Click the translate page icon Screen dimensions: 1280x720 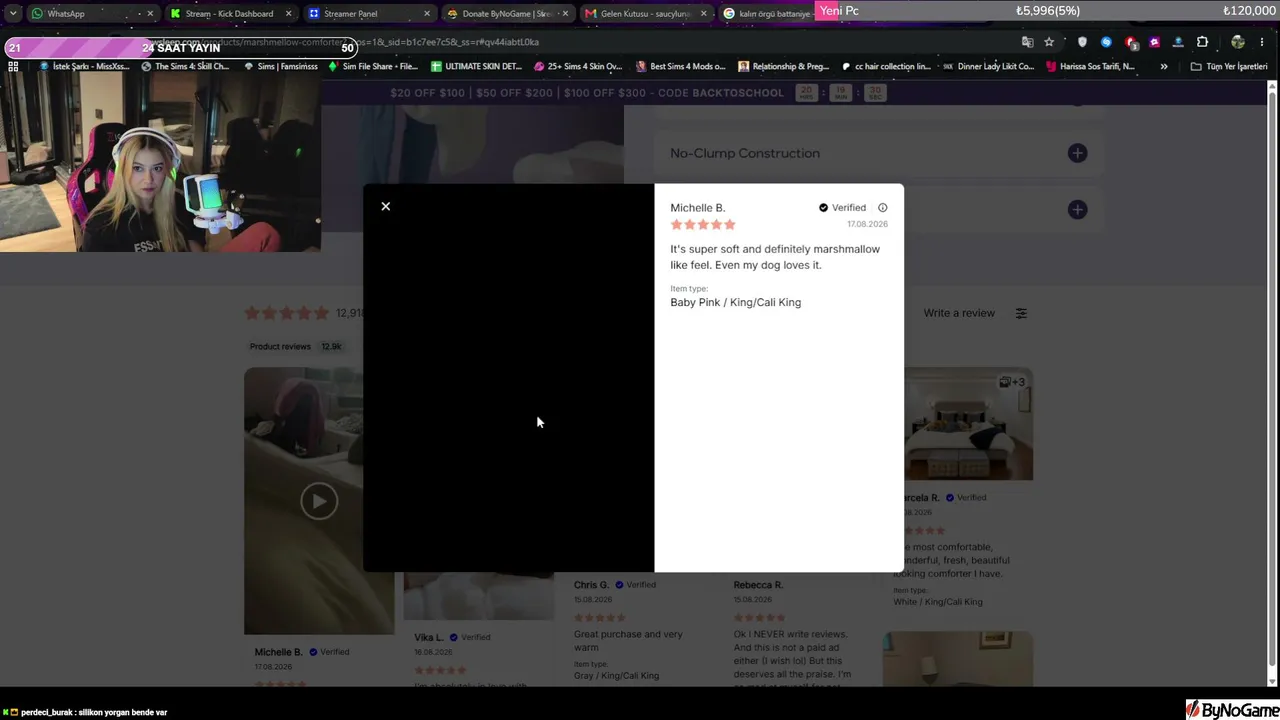pos(1027,42)
